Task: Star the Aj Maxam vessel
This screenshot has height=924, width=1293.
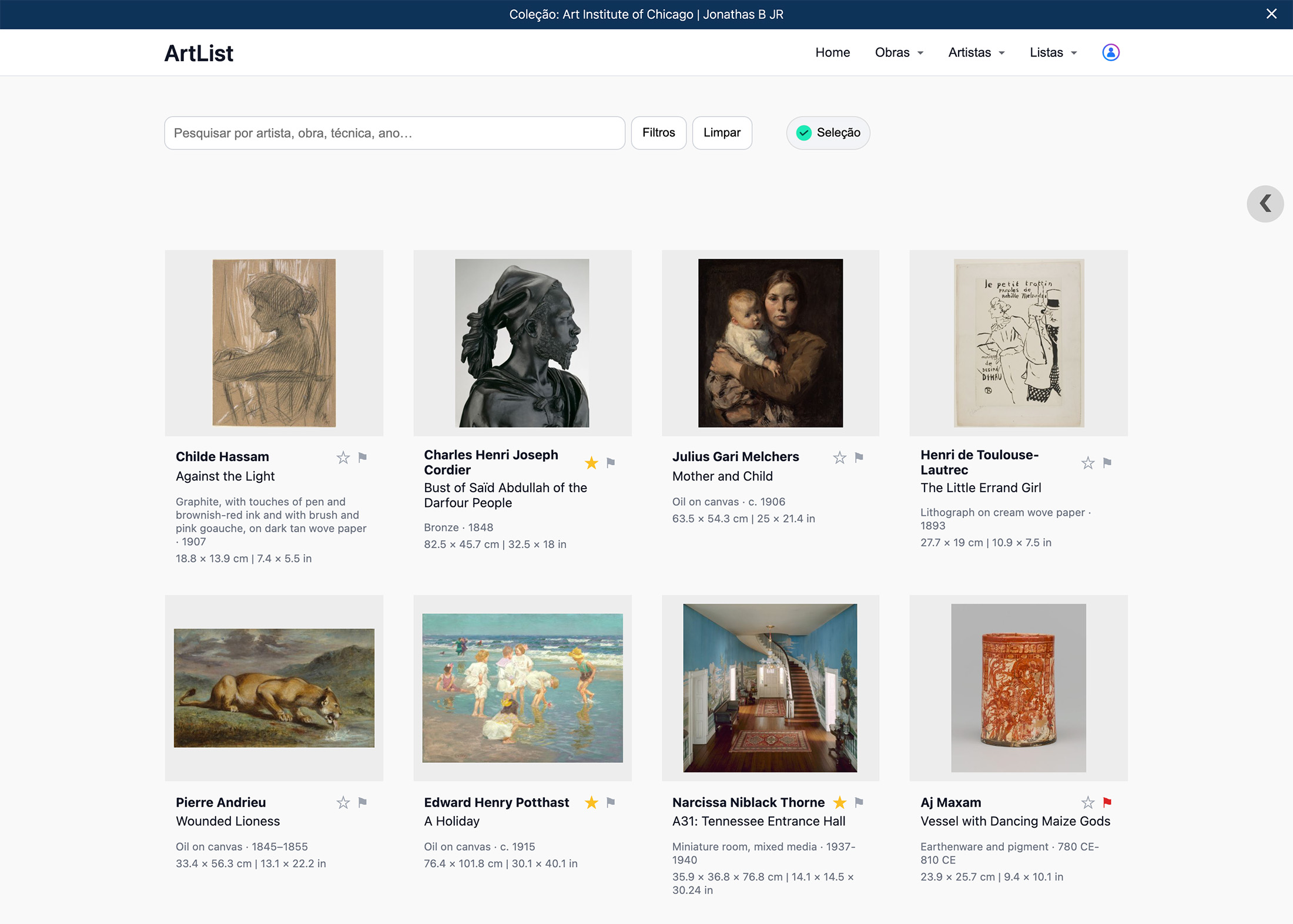Action: point(1088,802)
